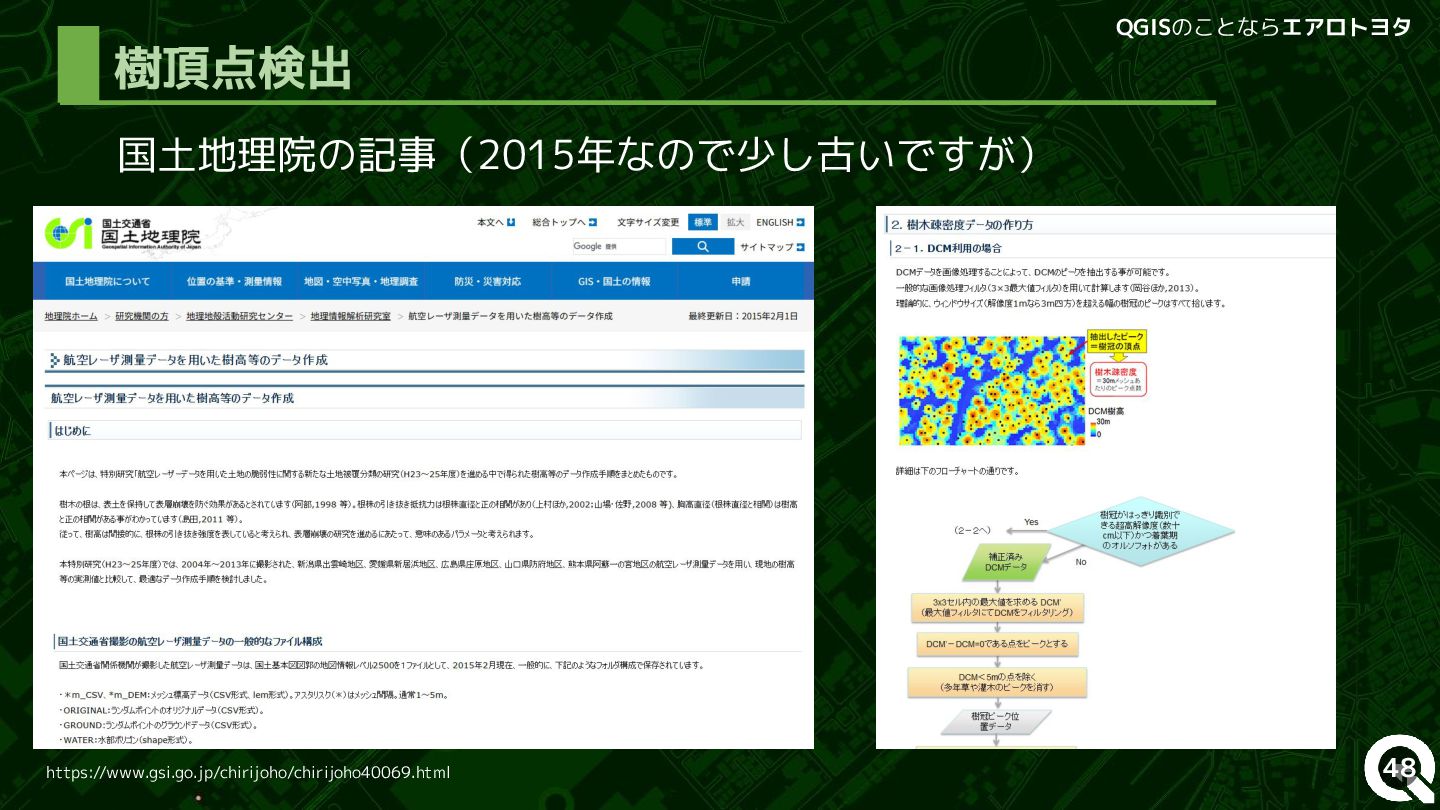Click the ・ORIGINAL:ランダムポイント list line
This screenshot has width=1440, height=810.
[161, 710]
